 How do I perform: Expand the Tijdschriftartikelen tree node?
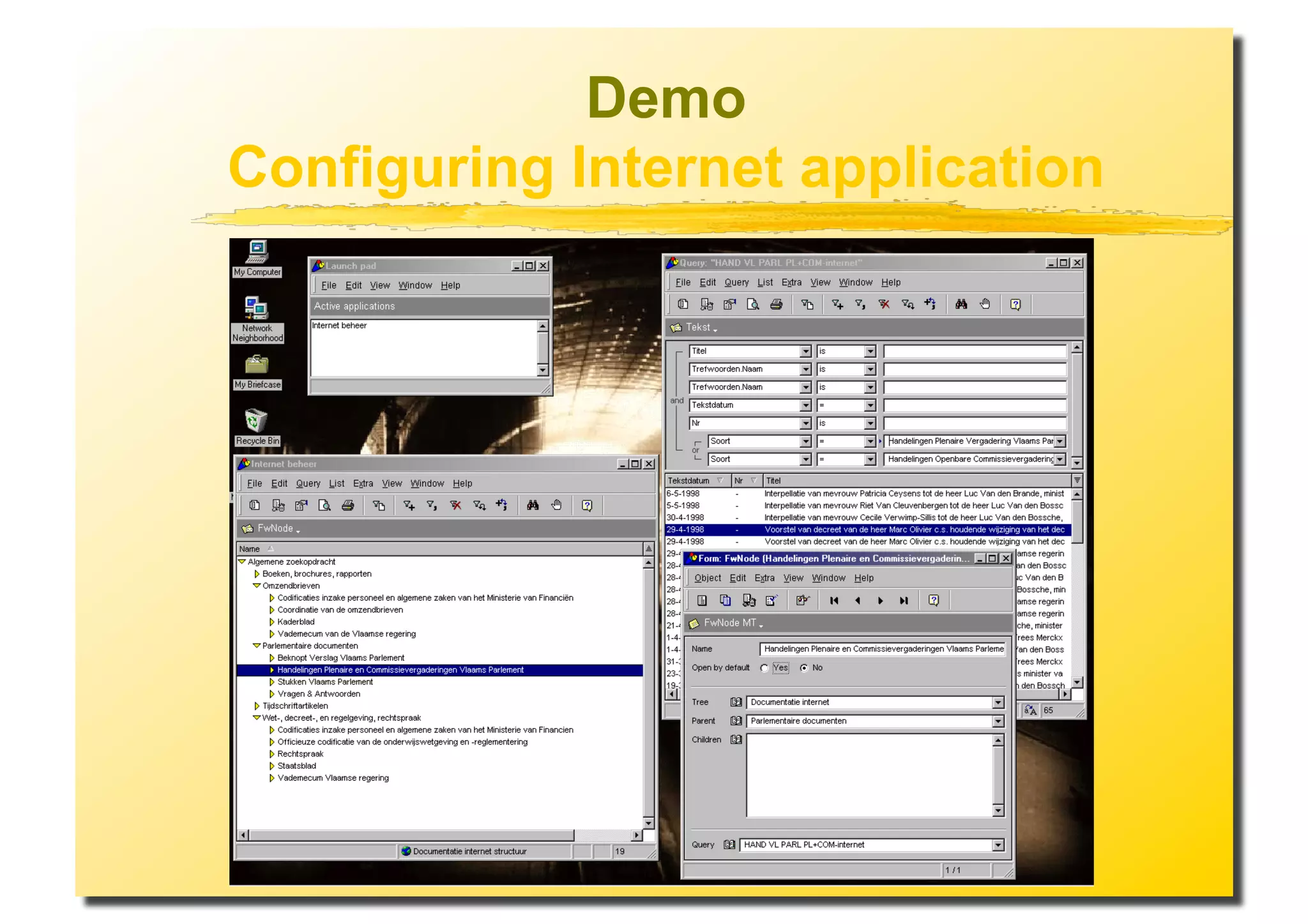(257, 706)
